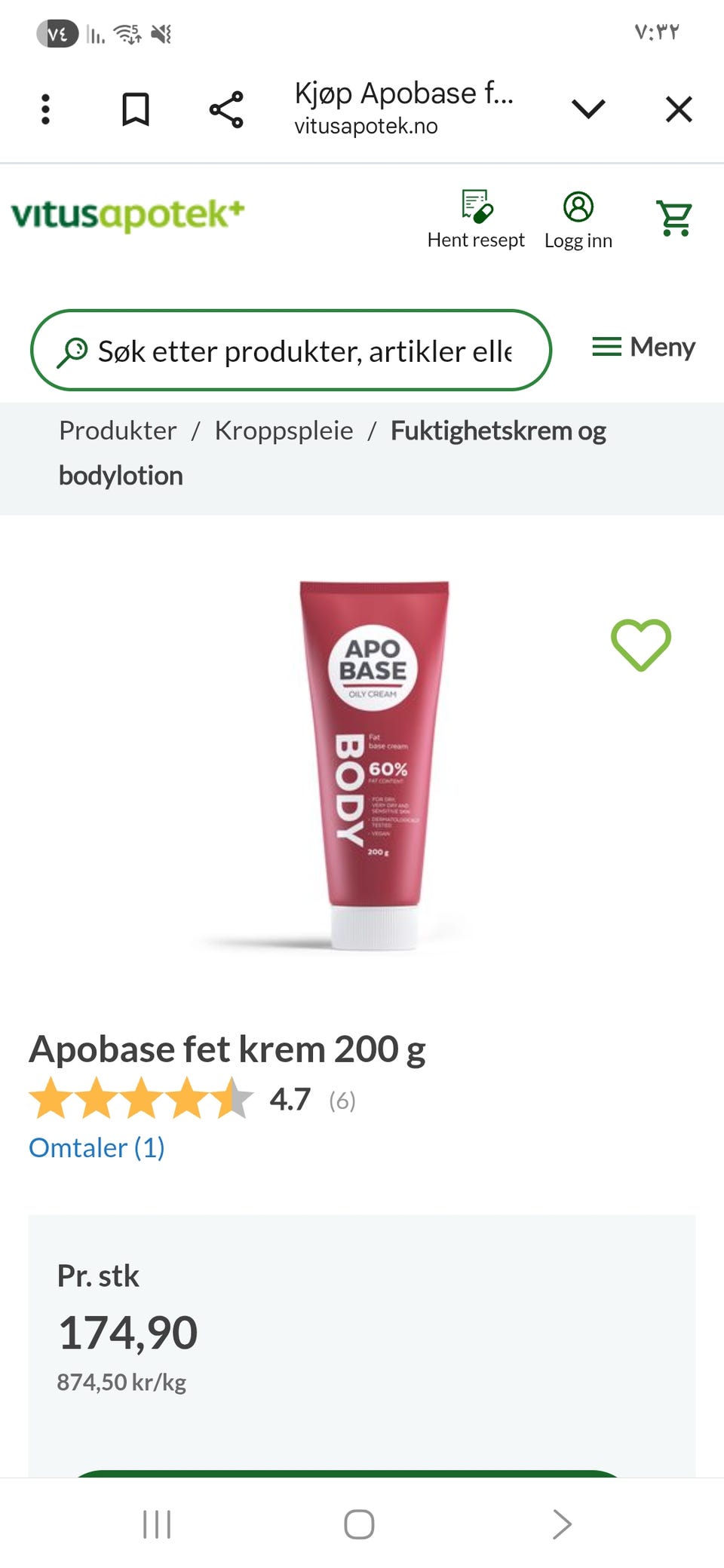The height and width of the screenshot is (1568, 724).
Task: Open Hent resept prescription icon
Action: point(476,219)
